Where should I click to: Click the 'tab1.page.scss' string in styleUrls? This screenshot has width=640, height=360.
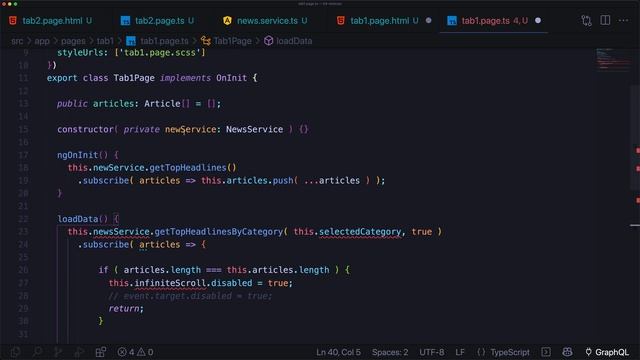160,53
